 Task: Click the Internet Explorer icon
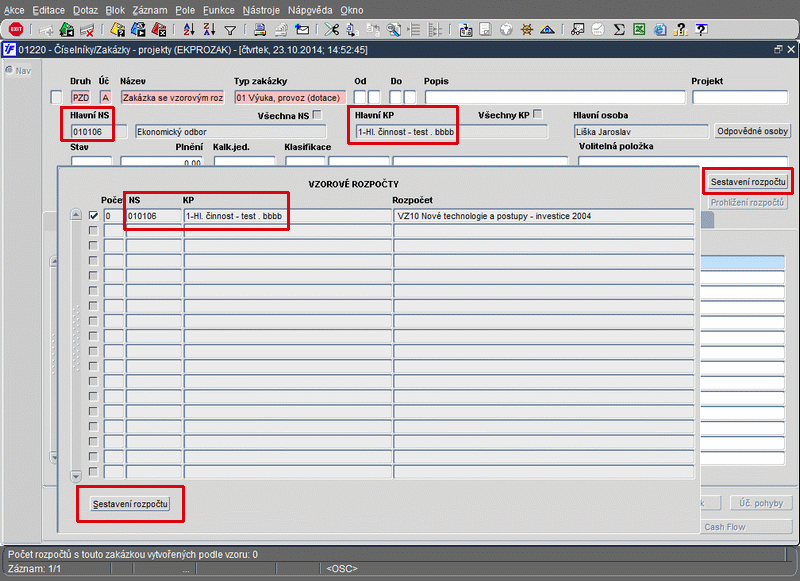pyautogui.click(x=660, y=30)
